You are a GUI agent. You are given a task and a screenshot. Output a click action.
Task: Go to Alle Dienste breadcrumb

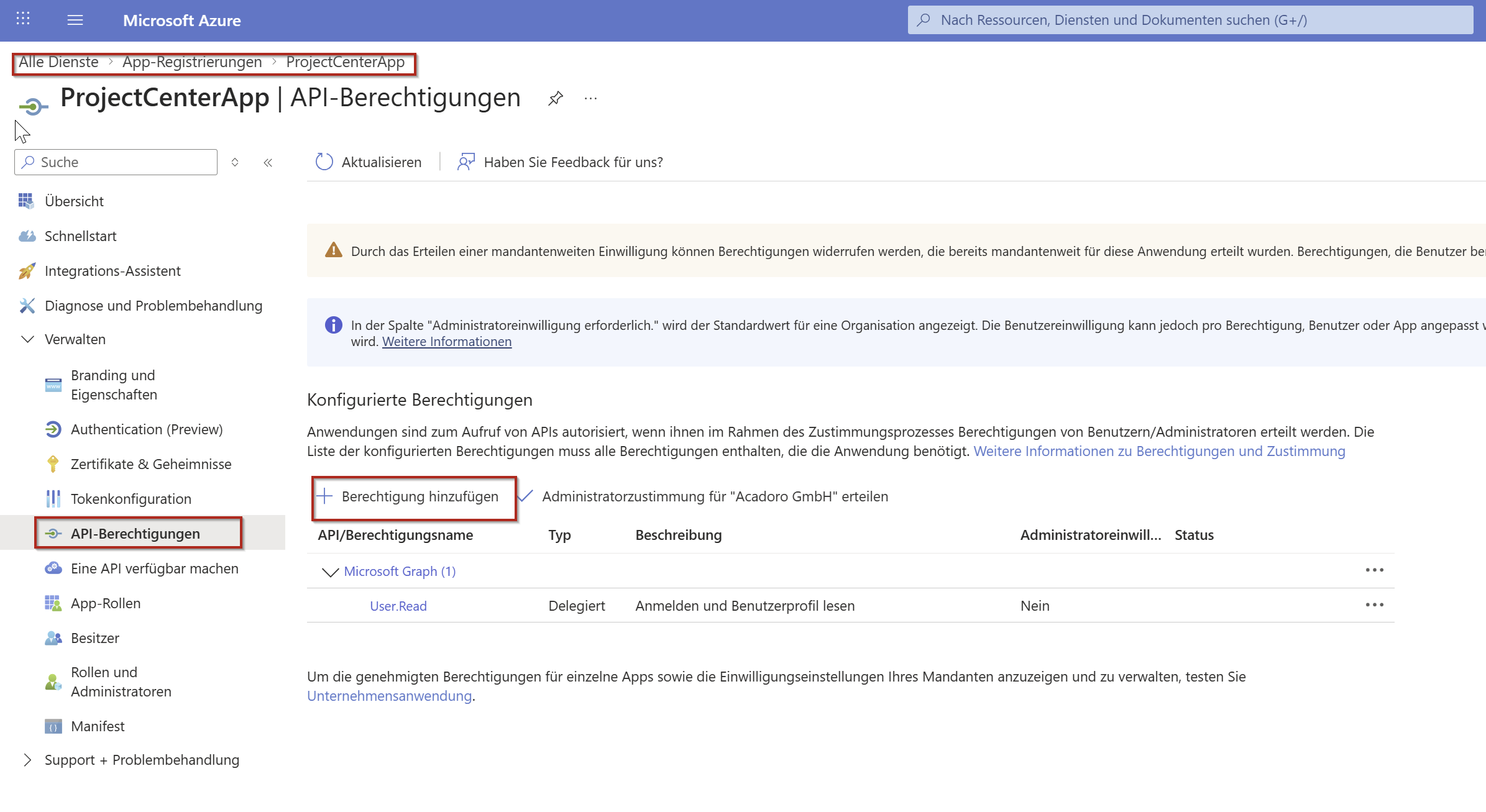58,62
